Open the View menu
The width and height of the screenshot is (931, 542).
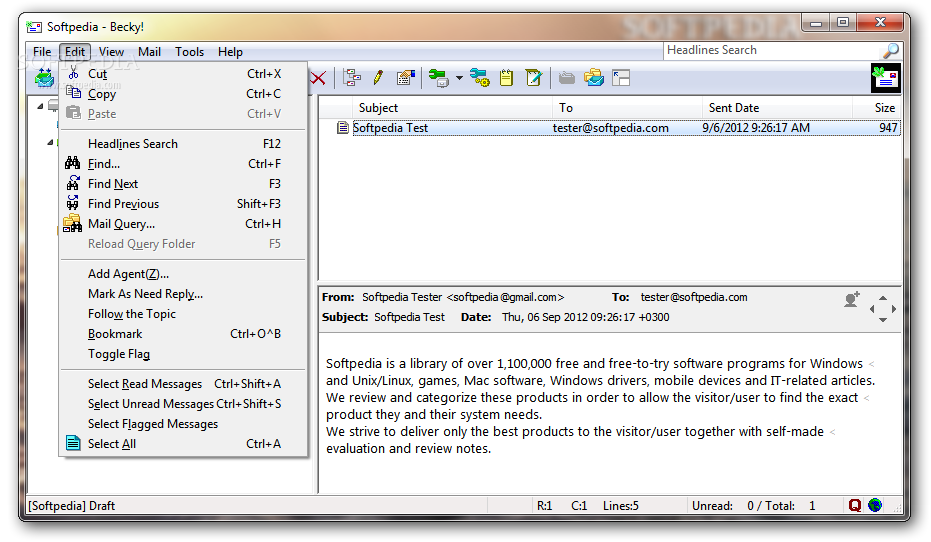111,52
